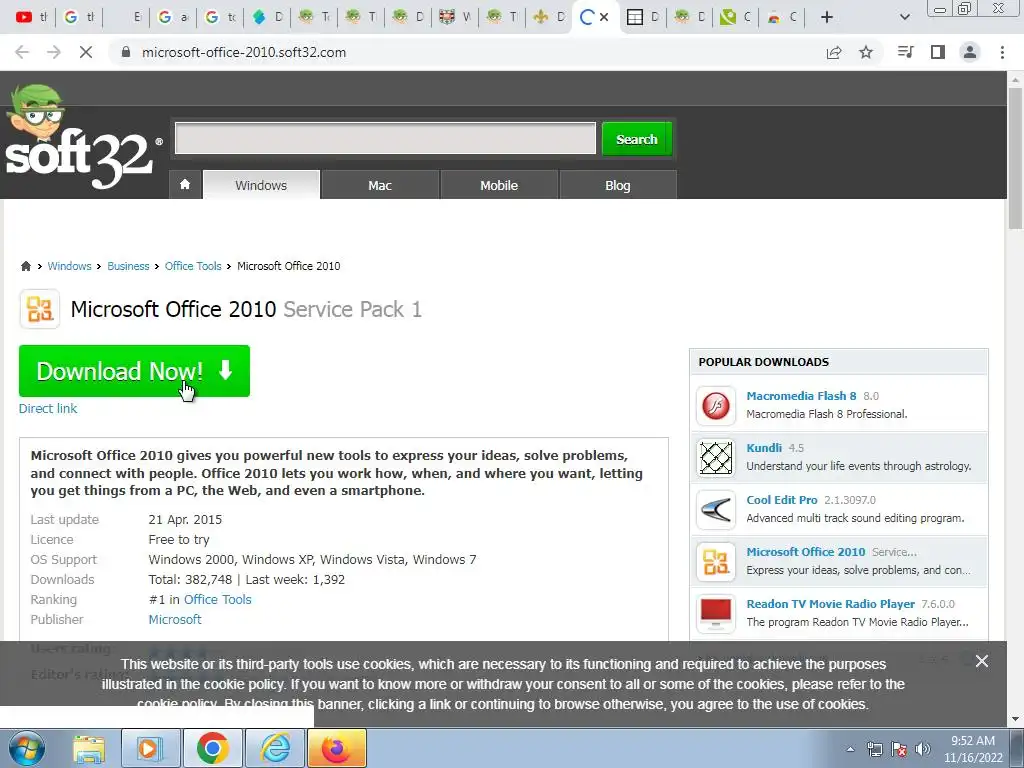Open the popular downloads Microsoft Office 2010 link

806,552
